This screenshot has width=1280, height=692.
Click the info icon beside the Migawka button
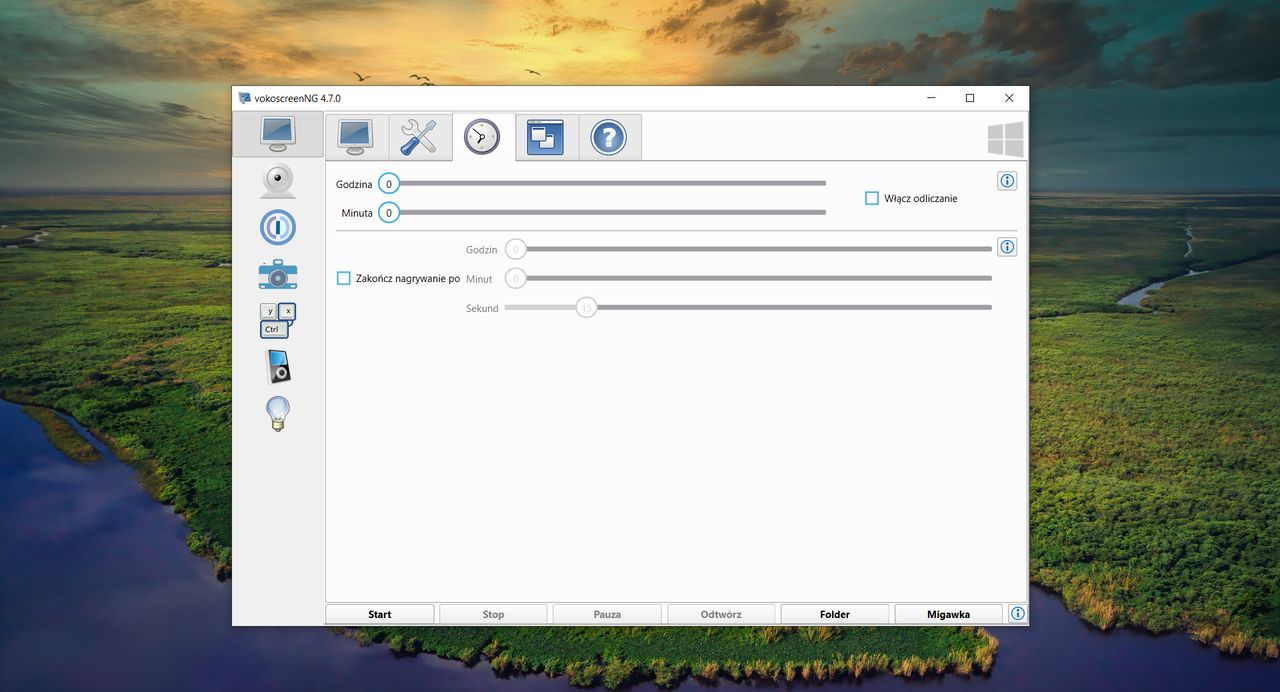click(x=1017, y=613)
